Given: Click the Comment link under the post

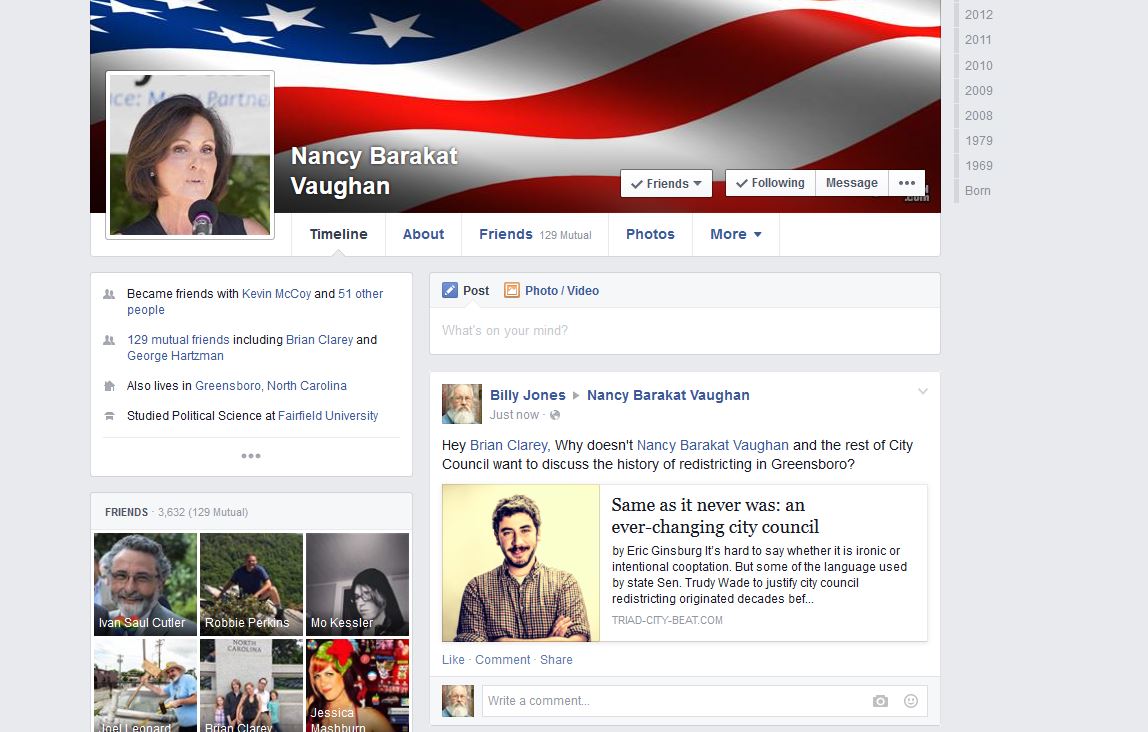Looking at the screenshot, I should pos(502,660).
